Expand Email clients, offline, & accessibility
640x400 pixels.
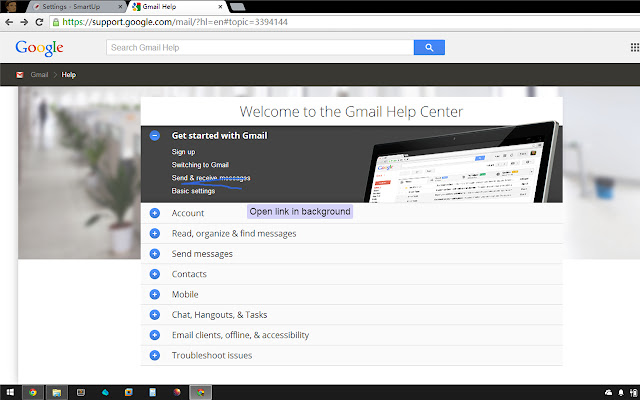click(155, 335)
